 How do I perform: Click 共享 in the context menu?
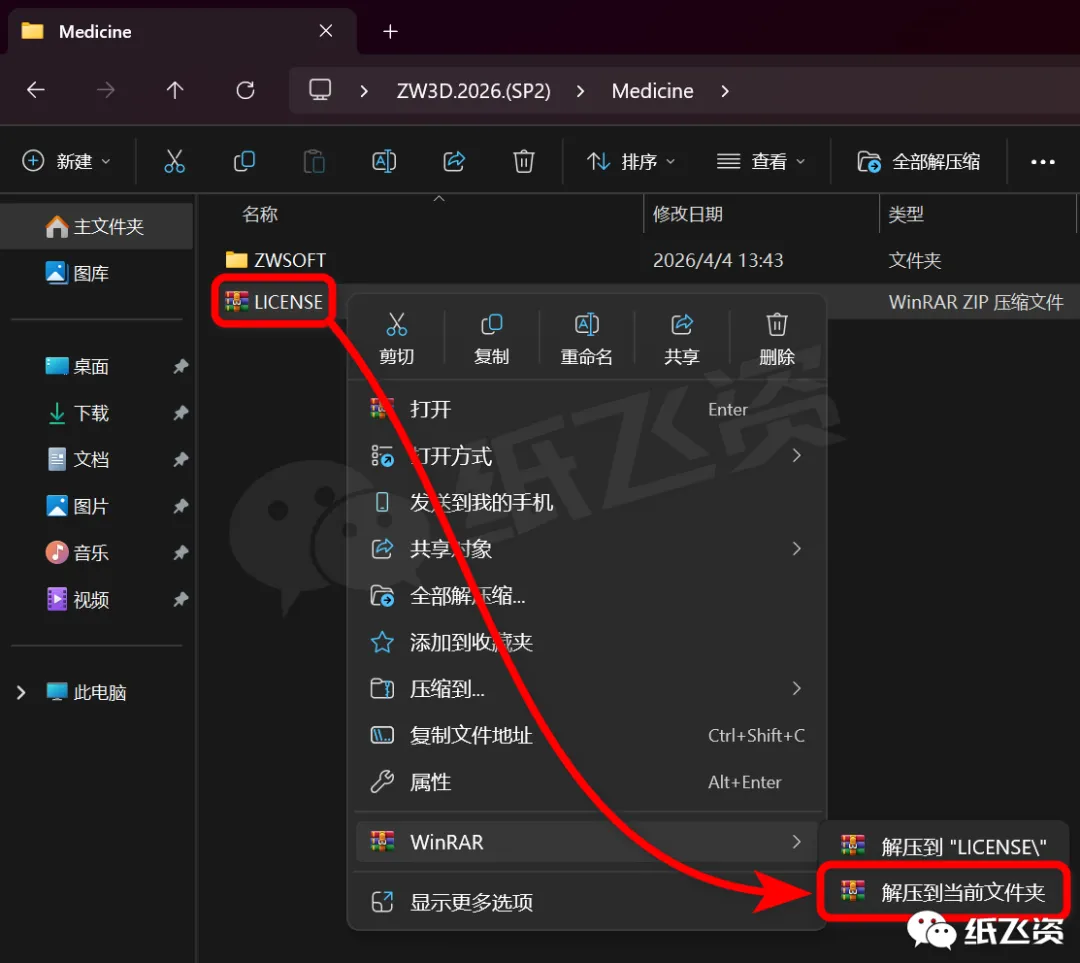pos(681,338)
